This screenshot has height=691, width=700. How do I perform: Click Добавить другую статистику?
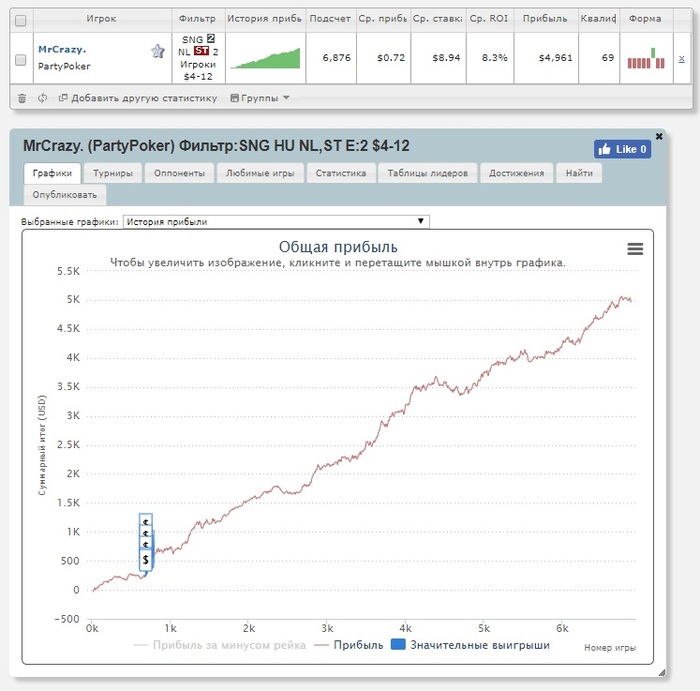(138, 98)
